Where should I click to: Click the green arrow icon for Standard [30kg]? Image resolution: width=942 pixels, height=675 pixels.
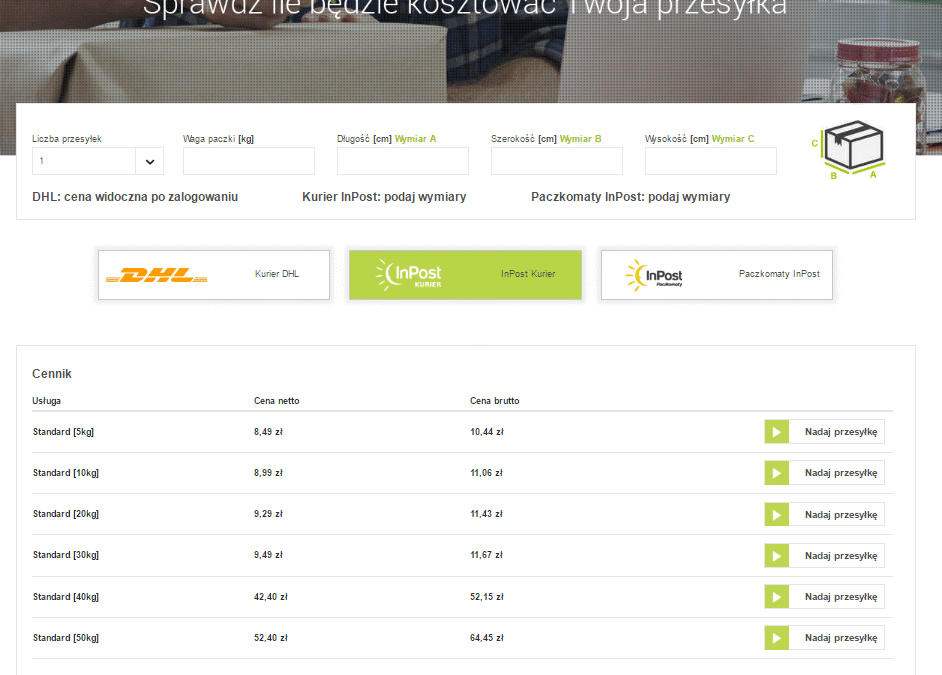[776, 555]
